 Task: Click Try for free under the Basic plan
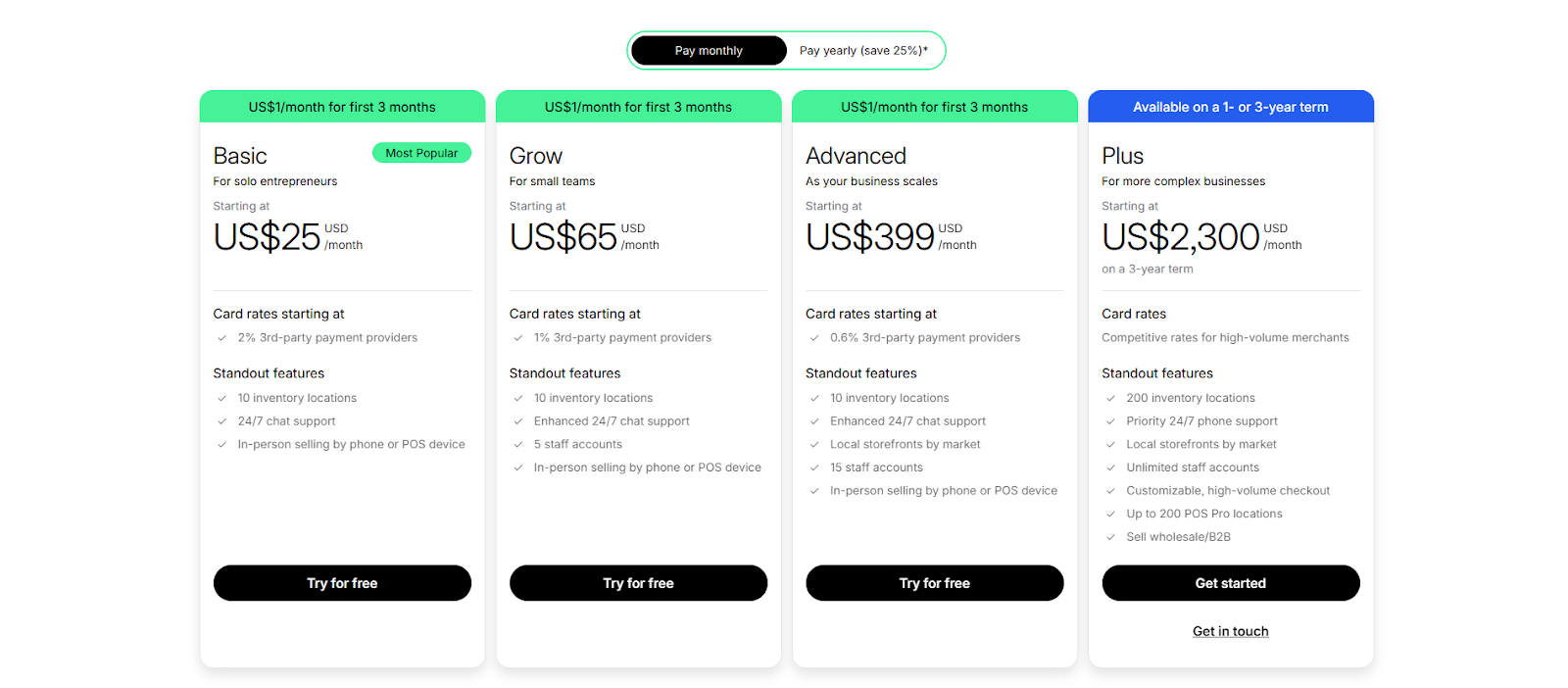click(x=342, y=582)
